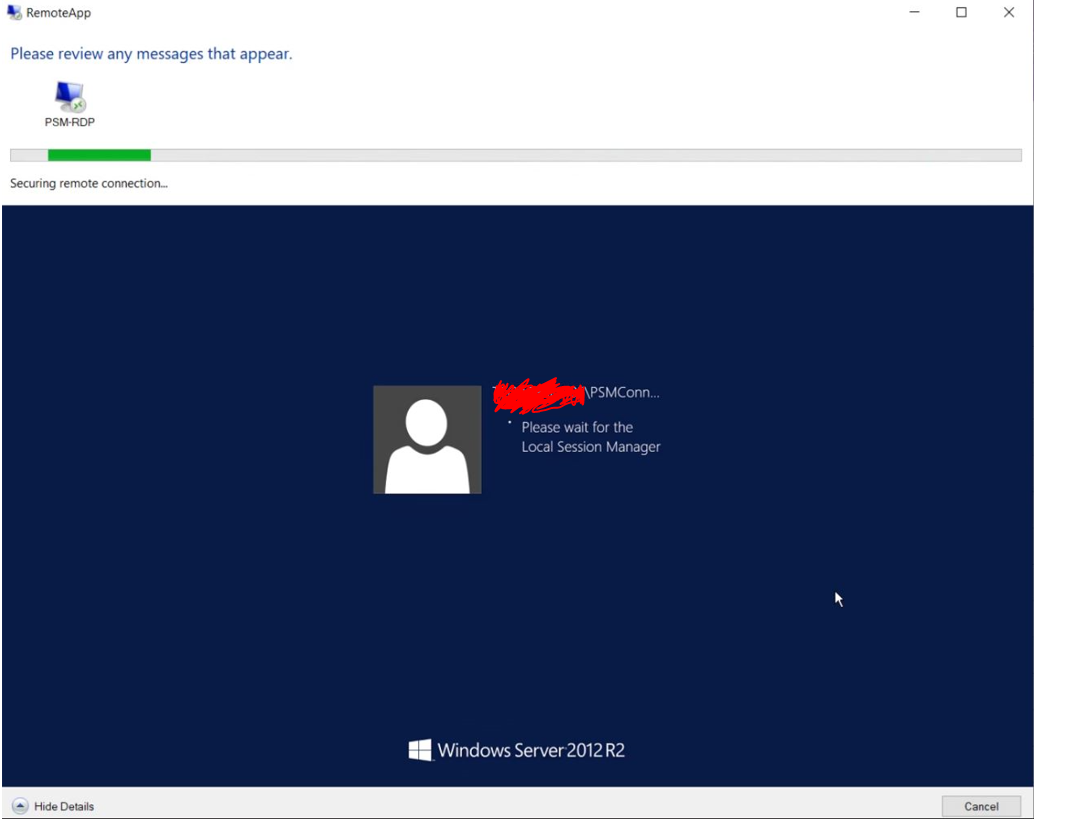Image resolution: width=1065 pixels, height=825 pixels.
Task: Collapse the details section
Action: click(x=50, y=806)
